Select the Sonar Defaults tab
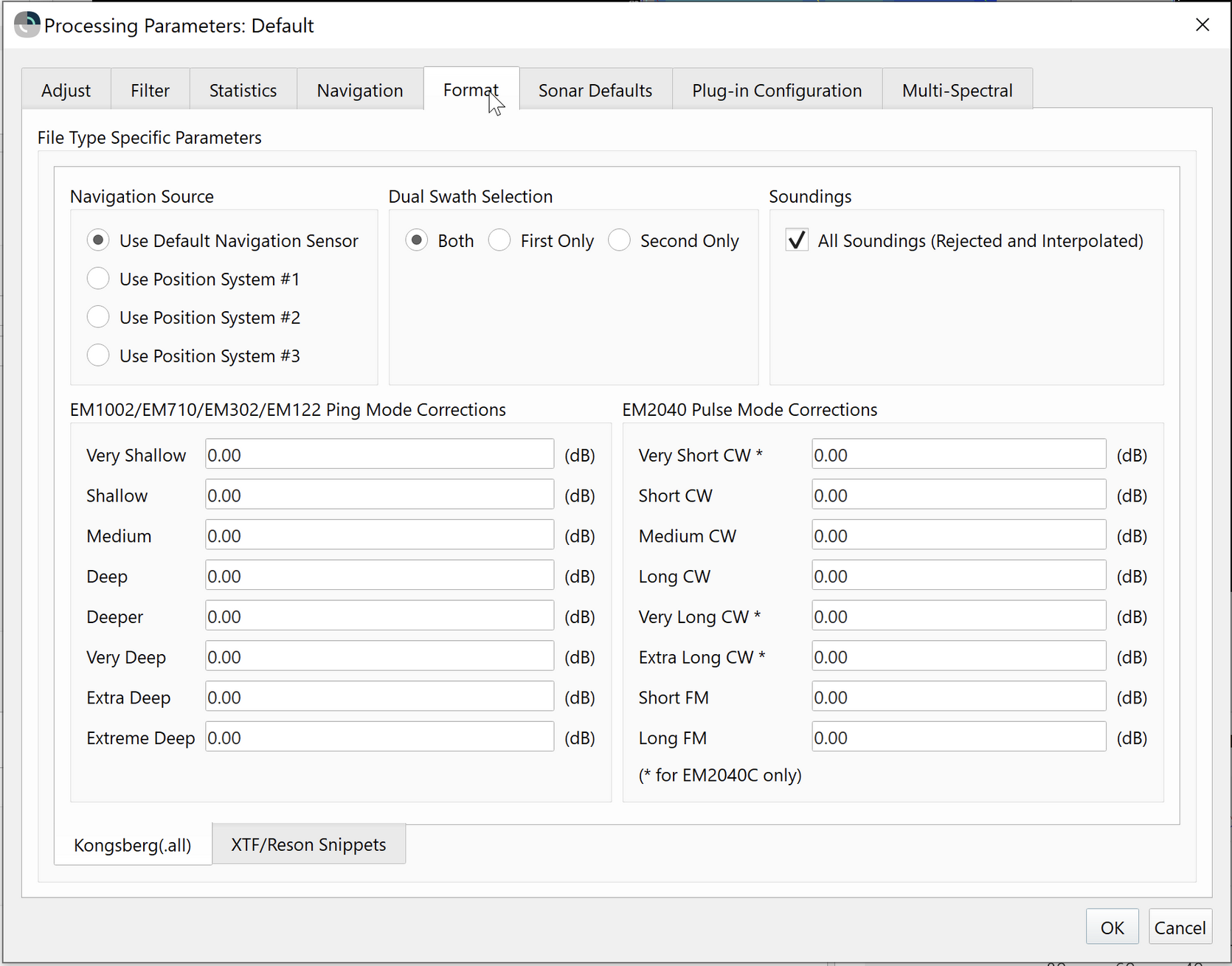This screenshot has width=1232, height=966. tap(595, 90)
